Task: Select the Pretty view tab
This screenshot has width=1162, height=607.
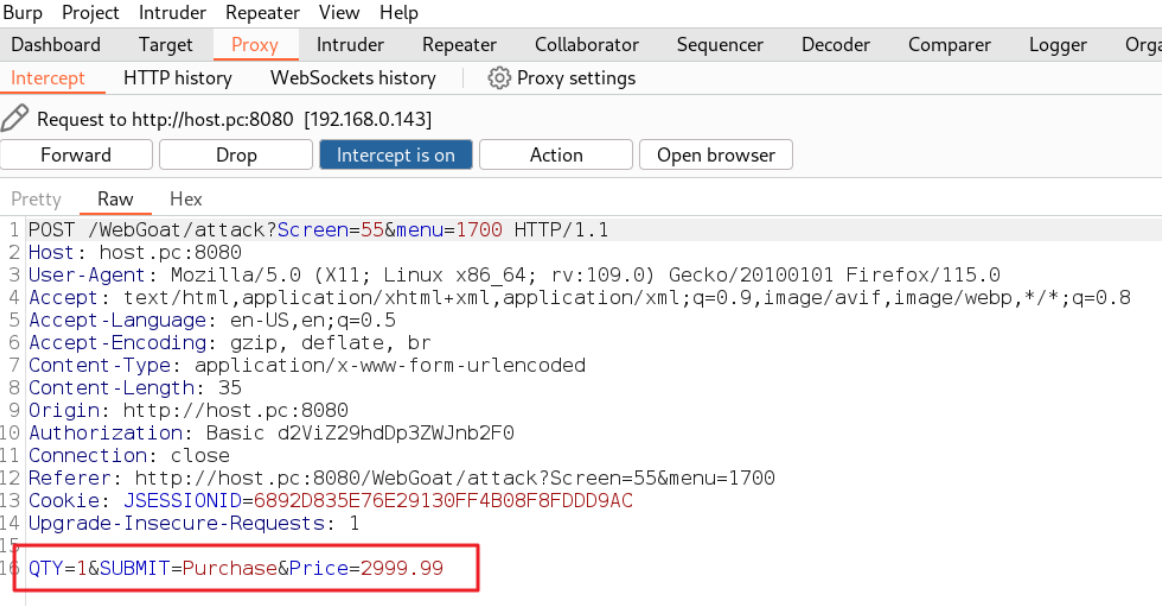Action: pos(36,199)
